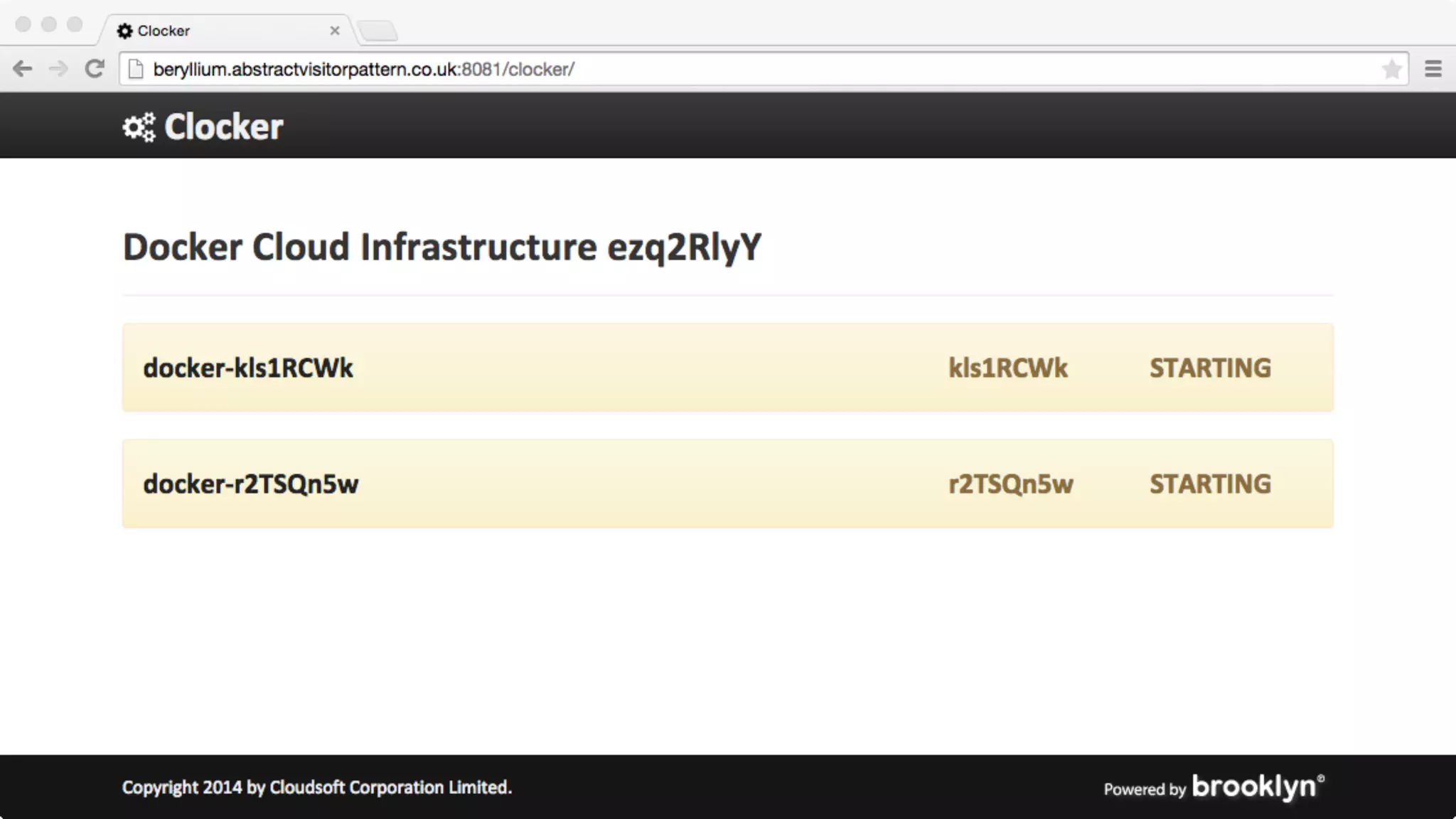
Task: Focus the URL address field
Action: coord(711,69)
